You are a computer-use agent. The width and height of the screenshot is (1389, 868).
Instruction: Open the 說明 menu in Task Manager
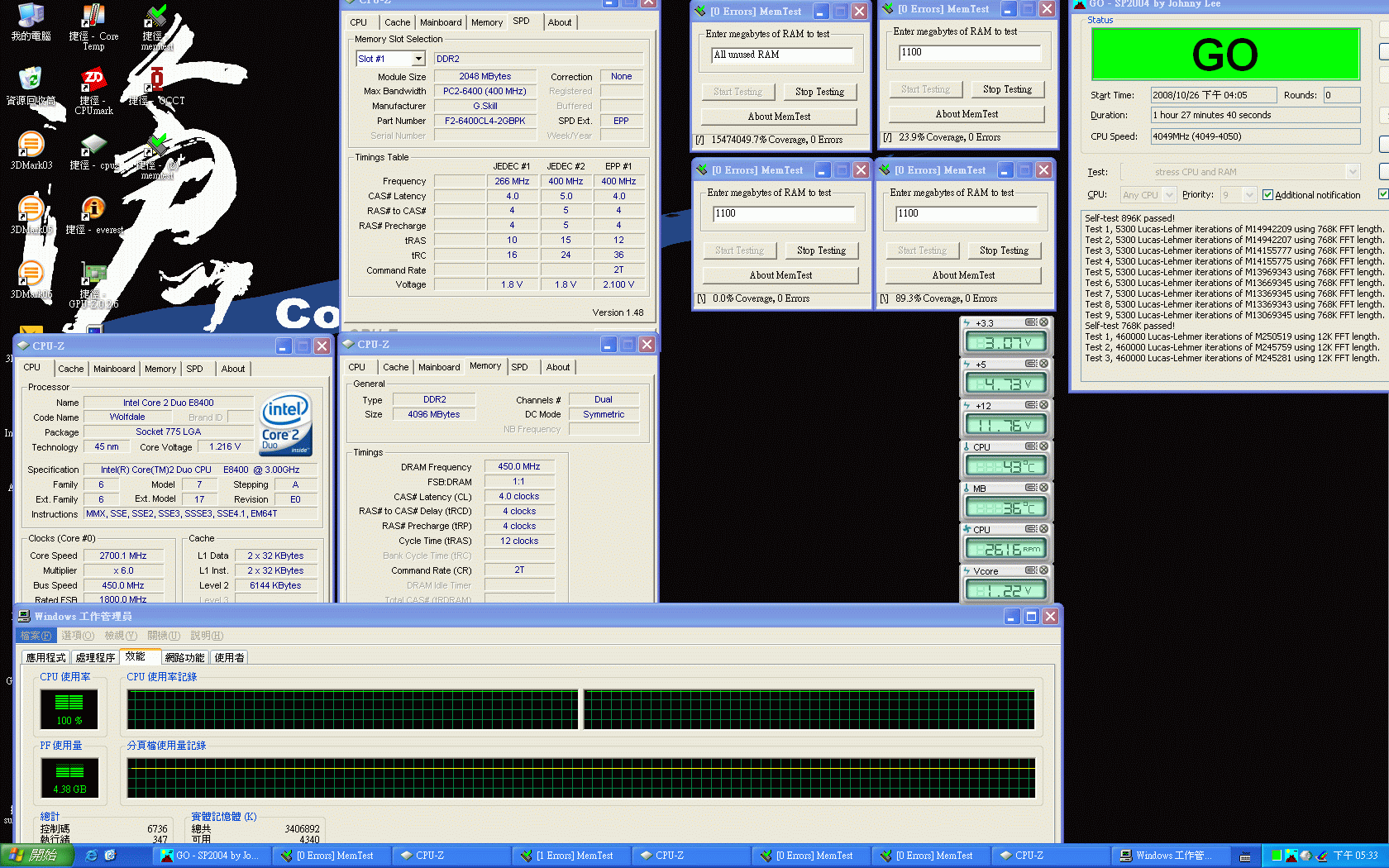click(x=207, y=636)
